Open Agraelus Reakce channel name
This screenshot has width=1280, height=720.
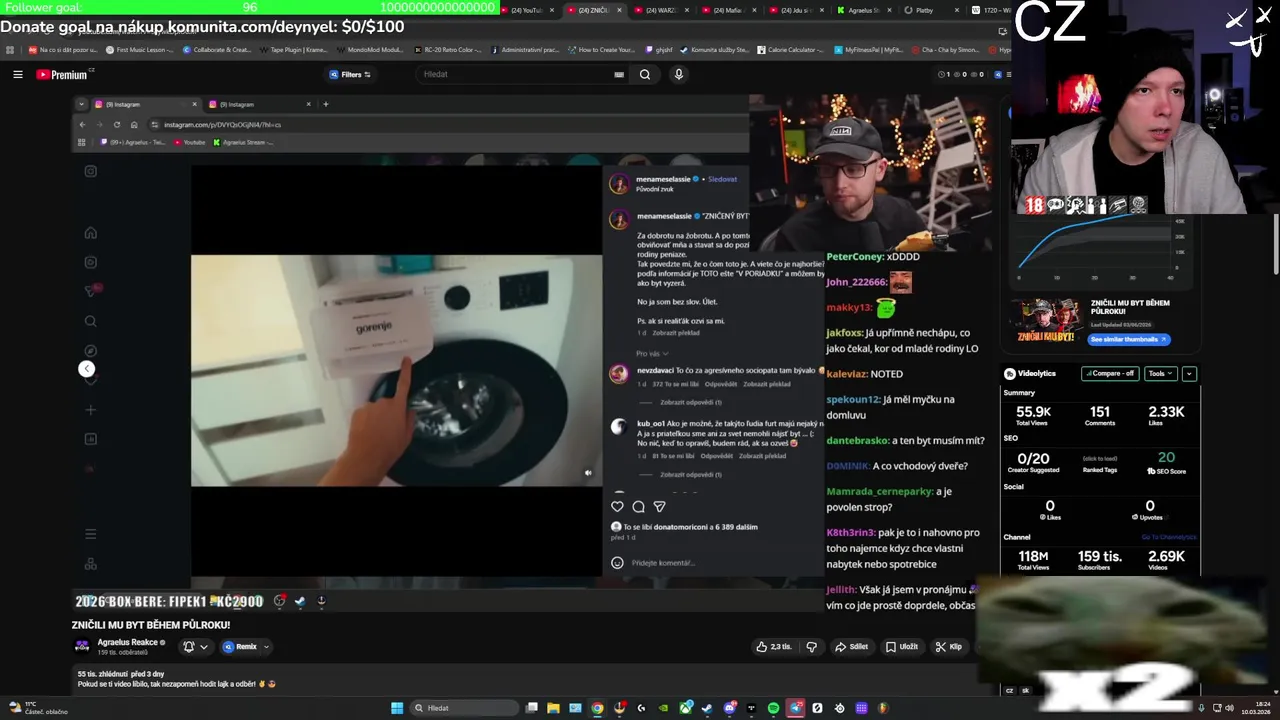pos(129,642)
